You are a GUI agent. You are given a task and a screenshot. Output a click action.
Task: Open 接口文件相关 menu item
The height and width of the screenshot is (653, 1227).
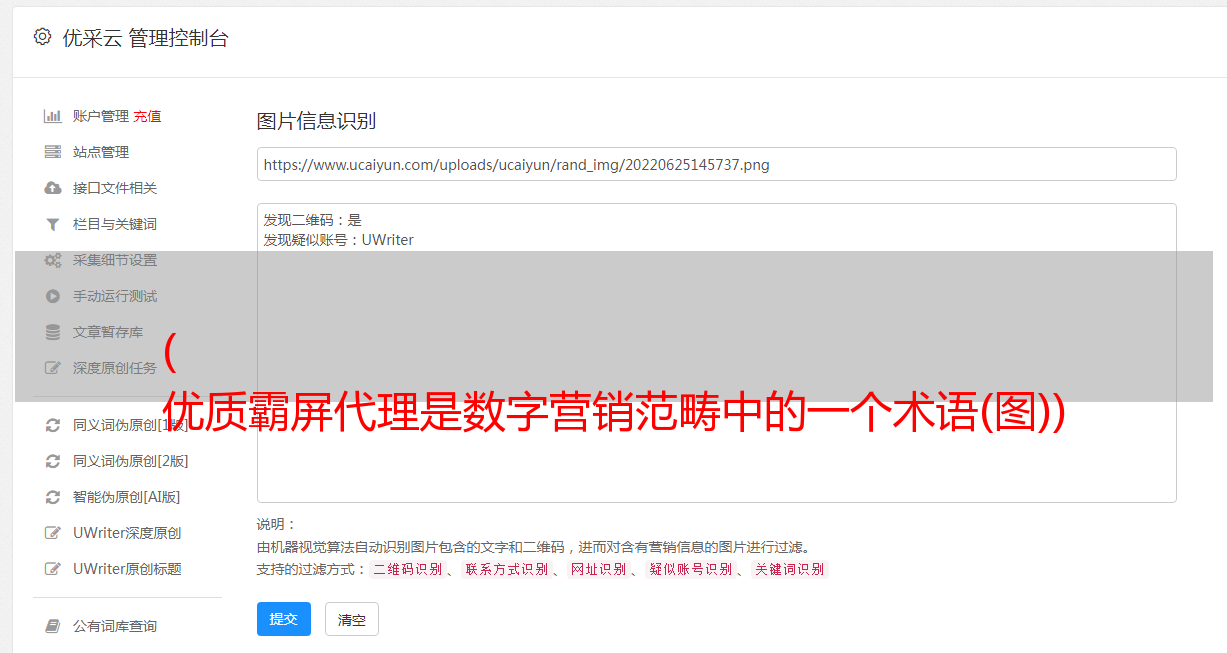pyautogui.click(x=115, y=188)
